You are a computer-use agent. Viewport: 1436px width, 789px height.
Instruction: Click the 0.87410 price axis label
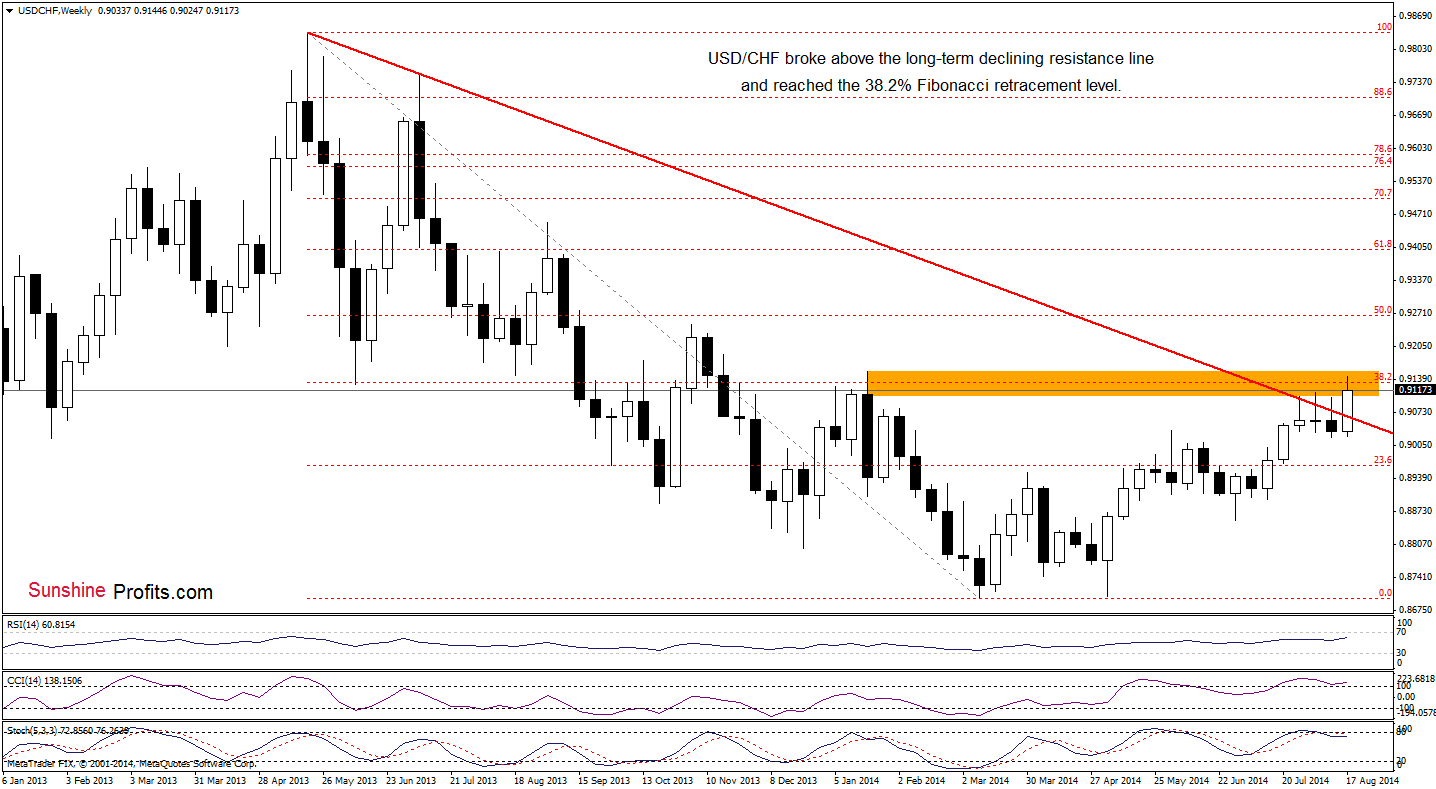[x=1416, y=577]
